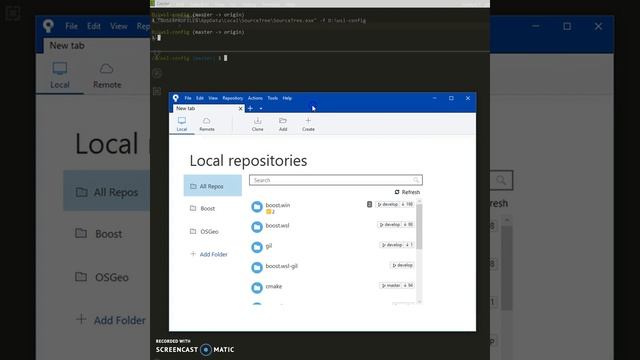Click the dark badge icon on boost.win row
This screenshot has height=360, width=640.
369,204
